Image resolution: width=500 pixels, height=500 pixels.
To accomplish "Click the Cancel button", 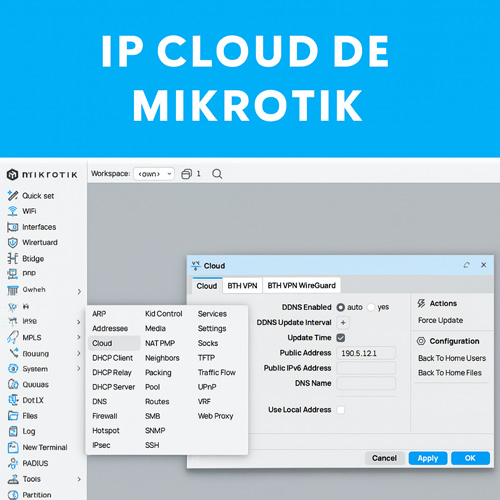I will click(384, 458).
